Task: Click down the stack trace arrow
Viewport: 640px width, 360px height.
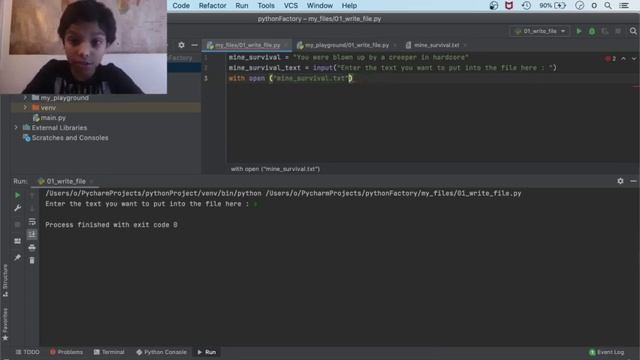Action: point(32,208)
